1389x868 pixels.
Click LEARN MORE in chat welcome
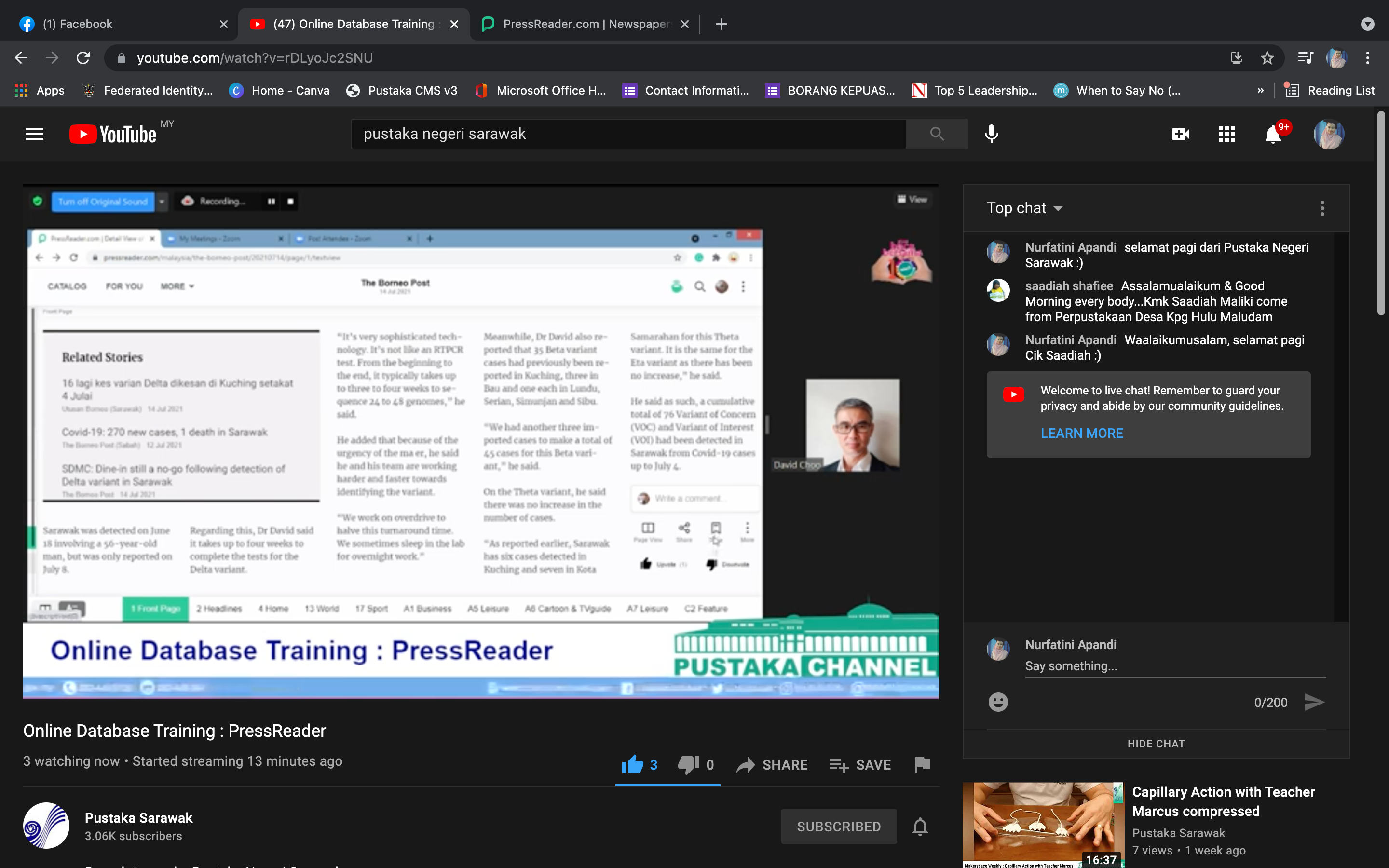click(1081, 433)
